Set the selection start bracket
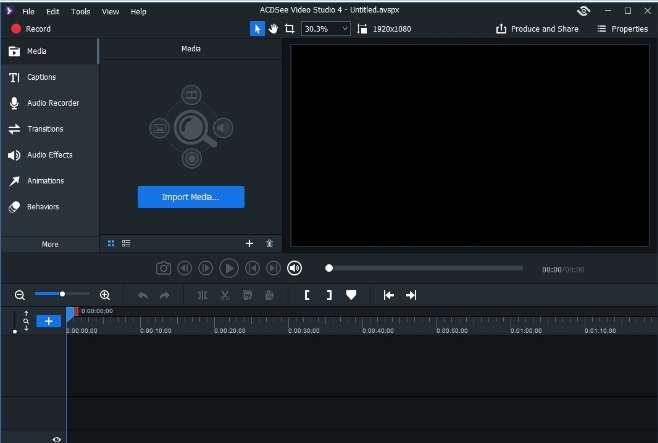 (307, 295)
